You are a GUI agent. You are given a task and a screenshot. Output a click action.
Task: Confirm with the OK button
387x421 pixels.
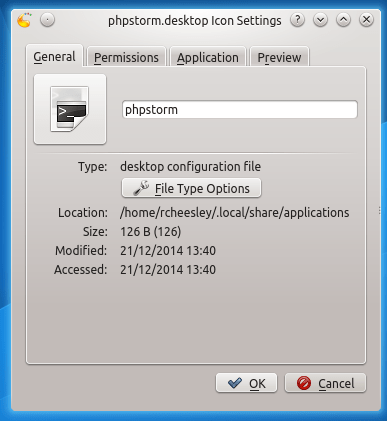click(x=246, y=383)
